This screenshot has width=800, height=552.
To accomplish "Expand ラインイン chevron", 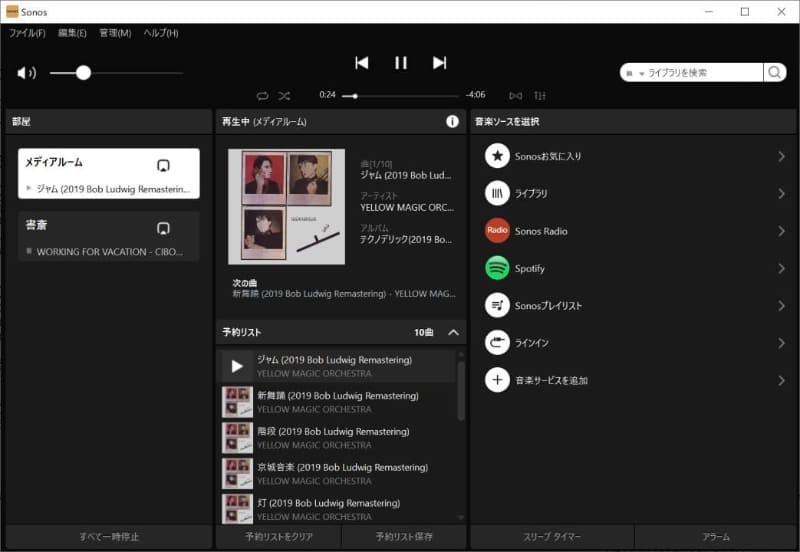I will click(x=781, y=342).
